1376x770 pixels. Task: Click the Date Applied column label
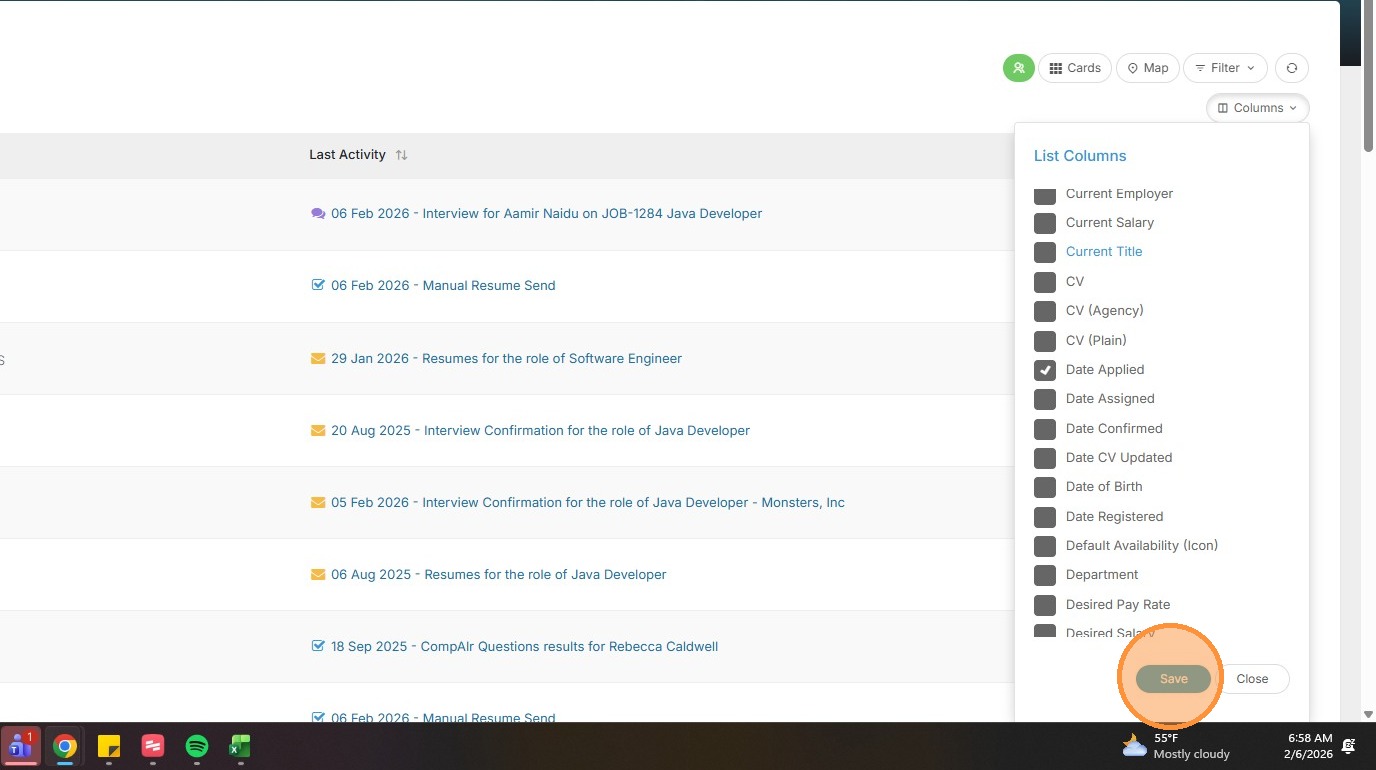point(1105,370)
